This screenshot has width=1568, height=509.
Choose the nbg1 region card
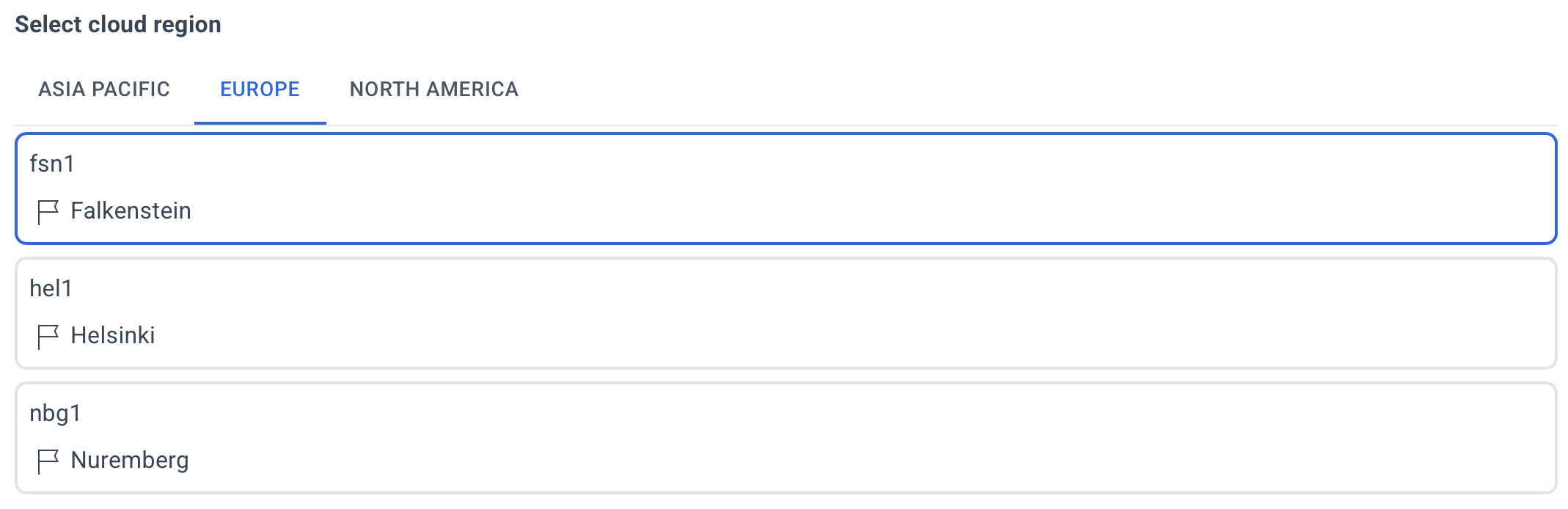click(785, 438)
